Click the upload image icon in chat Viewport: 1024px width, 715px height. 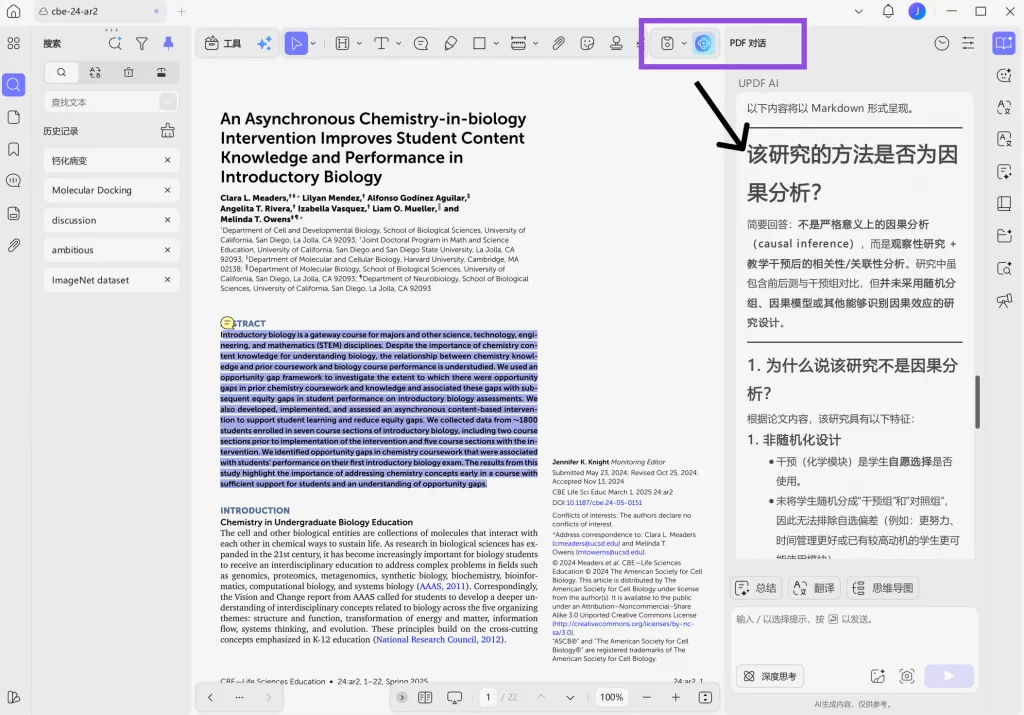point(878,676)
